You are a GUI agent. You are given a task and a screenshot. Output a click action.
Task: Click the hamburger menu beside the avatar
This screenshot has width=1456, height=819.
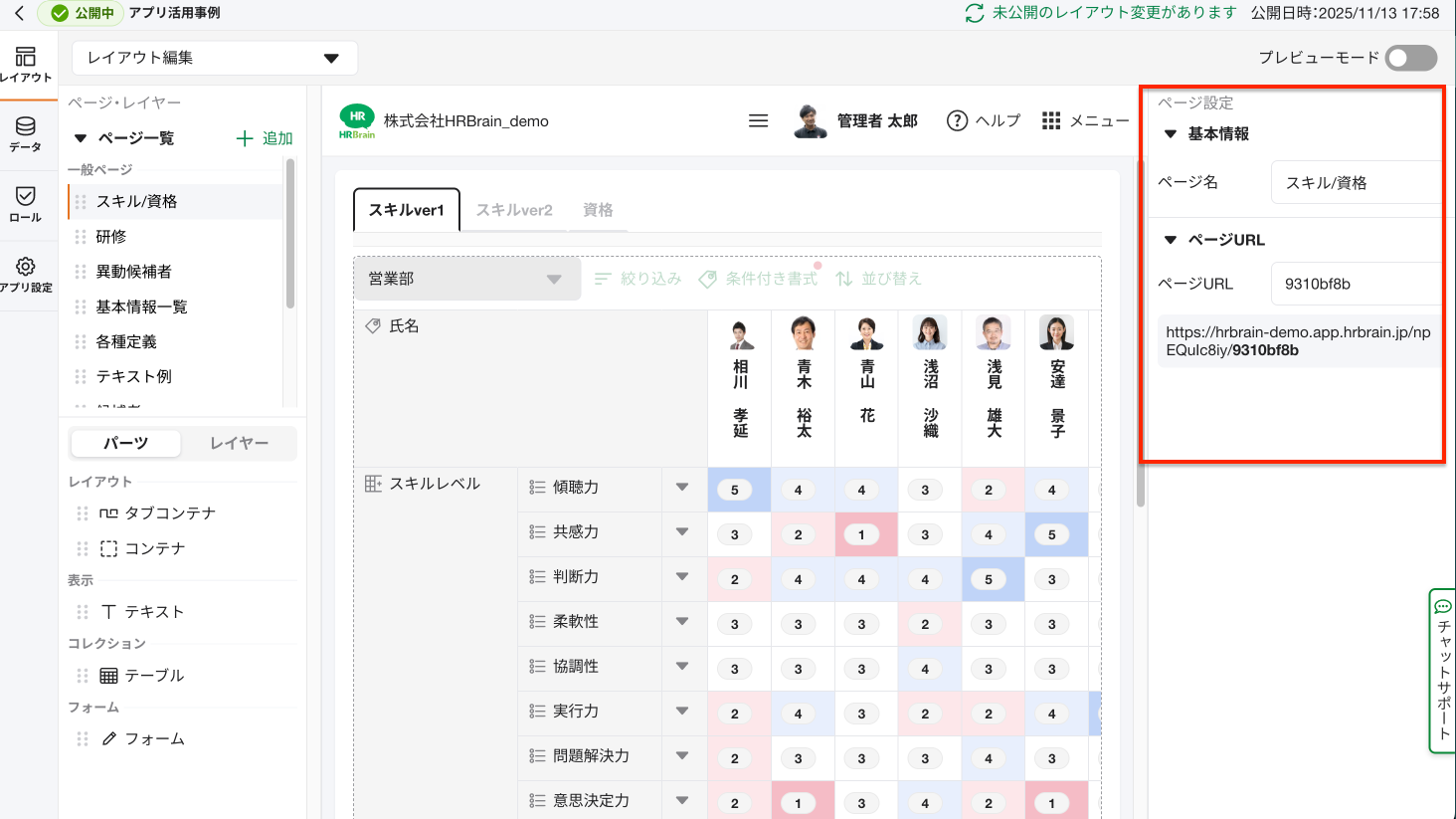point(759,119)
